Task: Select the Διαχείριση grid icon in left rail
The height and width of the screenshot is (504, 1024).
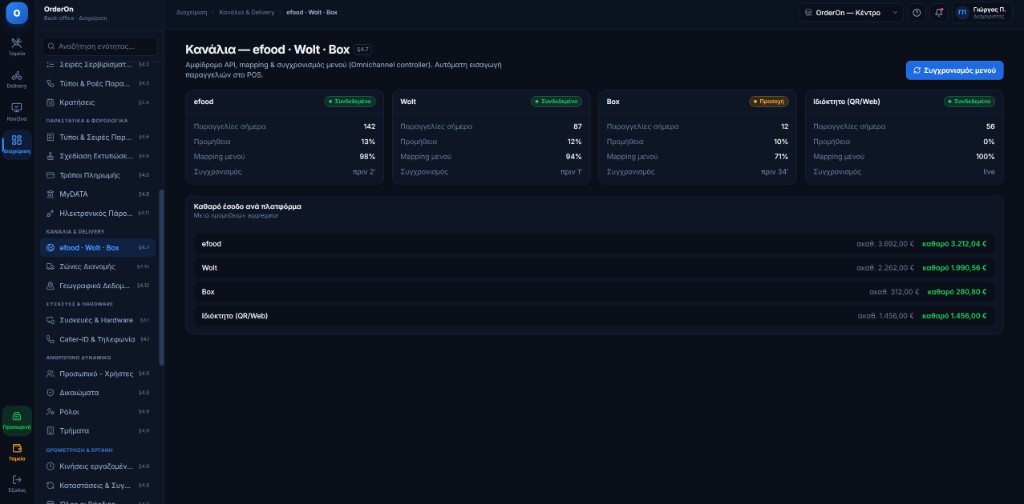Action: 17,140
